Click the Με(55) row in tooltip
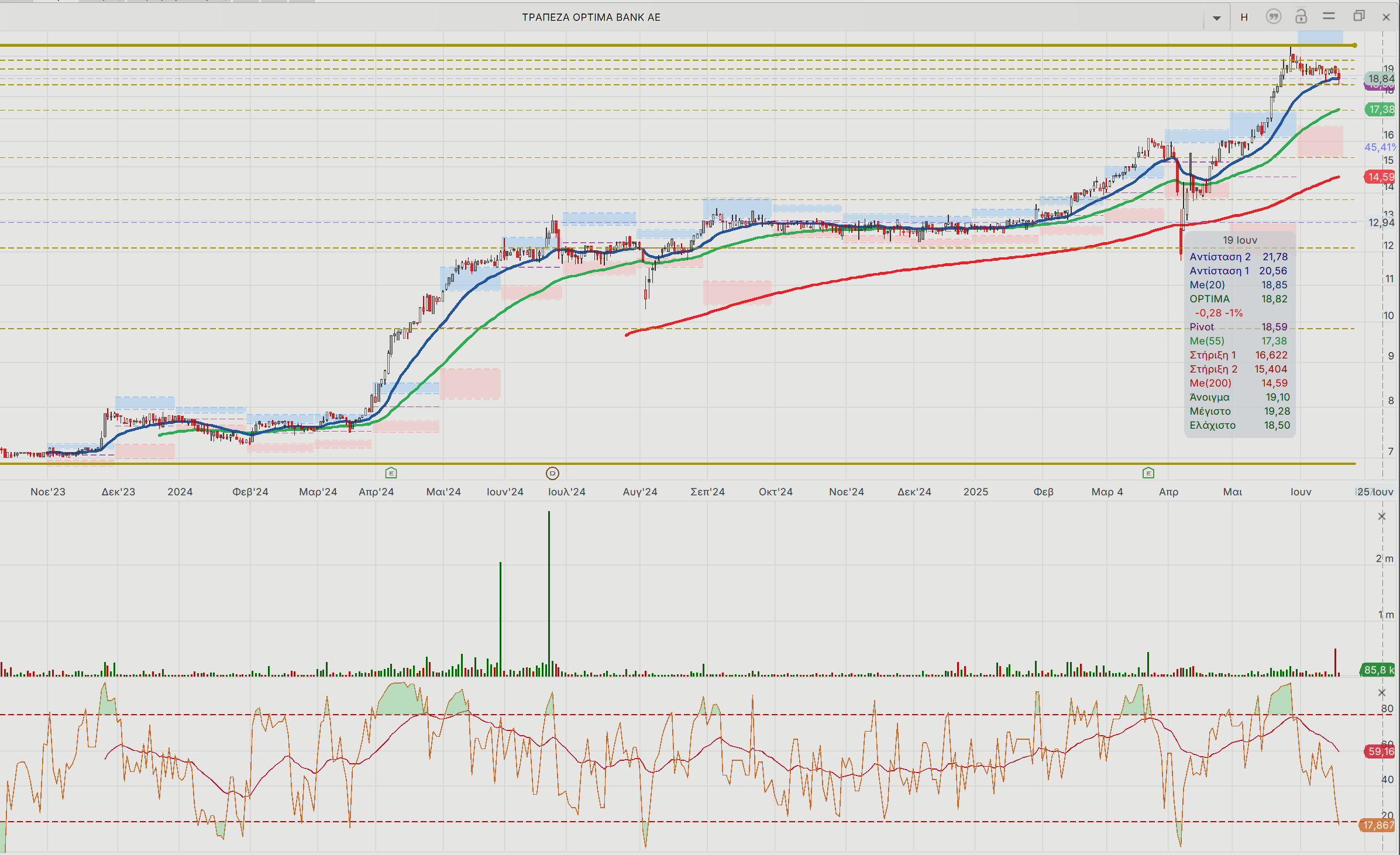 pyautogui.click(x=1239, y=341)
